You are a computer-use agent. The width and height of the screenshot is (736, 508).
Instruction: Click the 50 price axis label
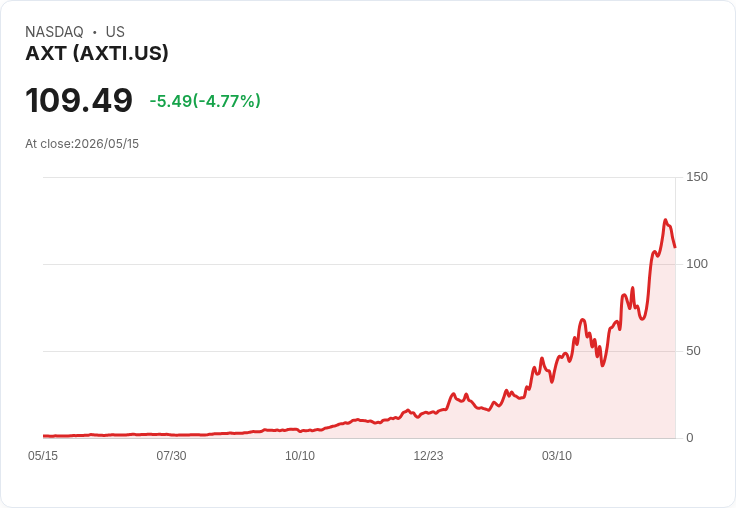[693, 351]
